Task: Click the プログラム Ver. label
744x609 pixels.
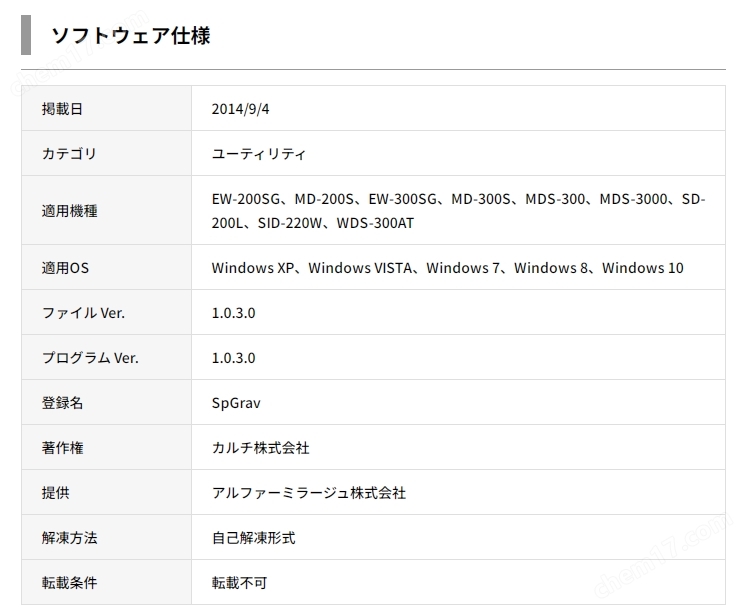Action: coord(90,357)
